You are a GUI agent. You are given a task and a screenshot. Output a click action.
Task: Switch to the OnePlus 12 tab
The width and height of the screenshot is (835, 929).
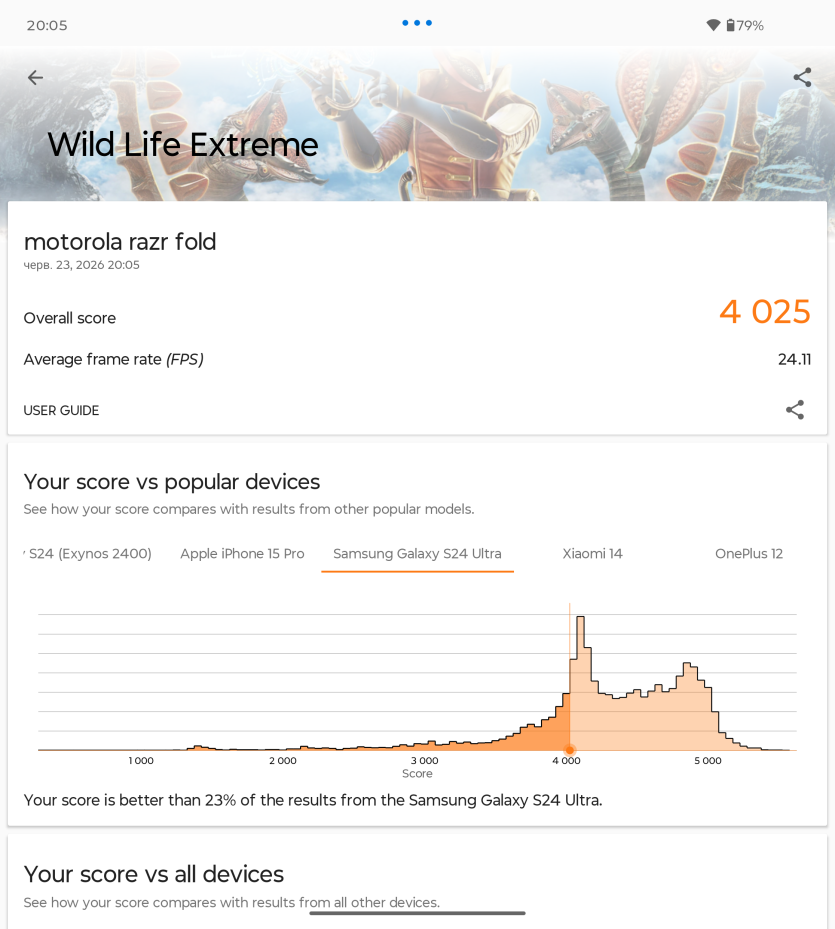click(749, 554)
